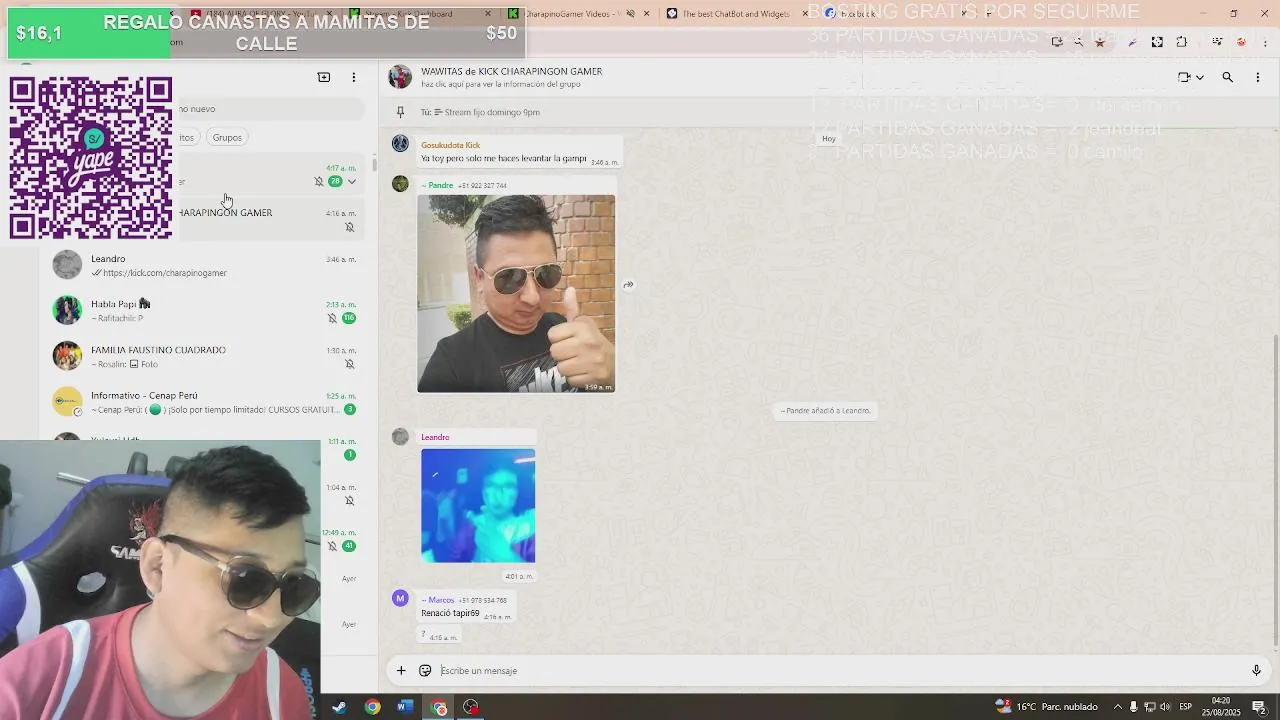Open Word from the taskbar

coord(404,707)
